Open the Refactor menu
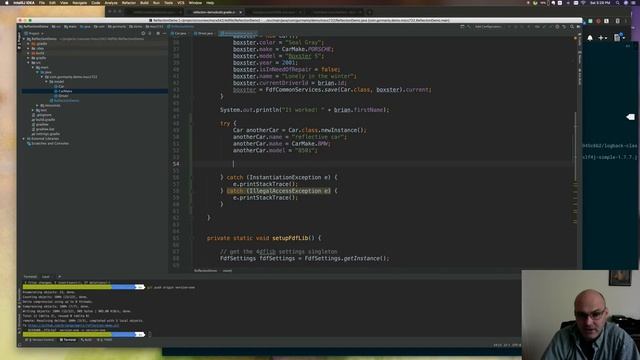 (129, 3)
